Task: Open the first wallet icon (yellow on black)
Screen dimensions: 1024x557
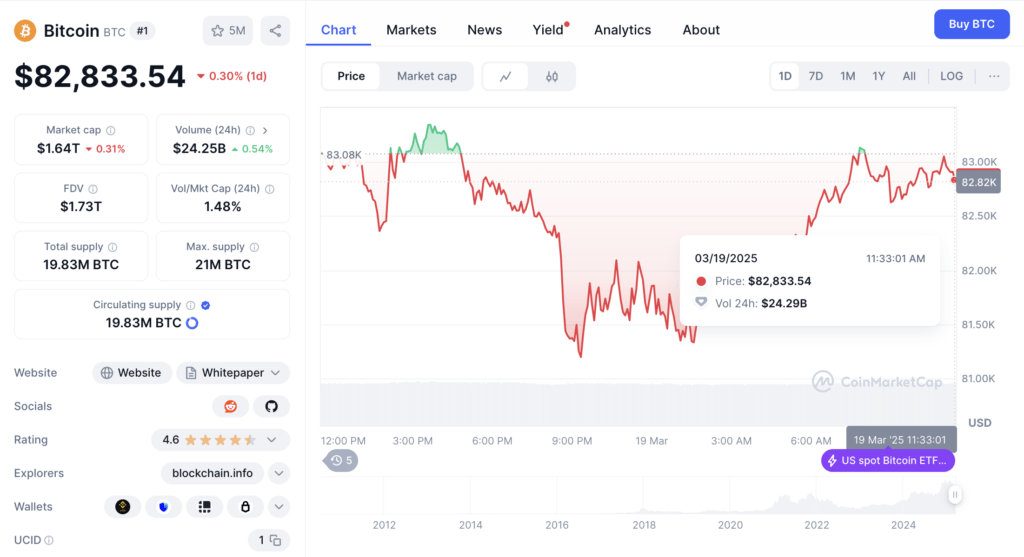Action: (x=123, y=507)
